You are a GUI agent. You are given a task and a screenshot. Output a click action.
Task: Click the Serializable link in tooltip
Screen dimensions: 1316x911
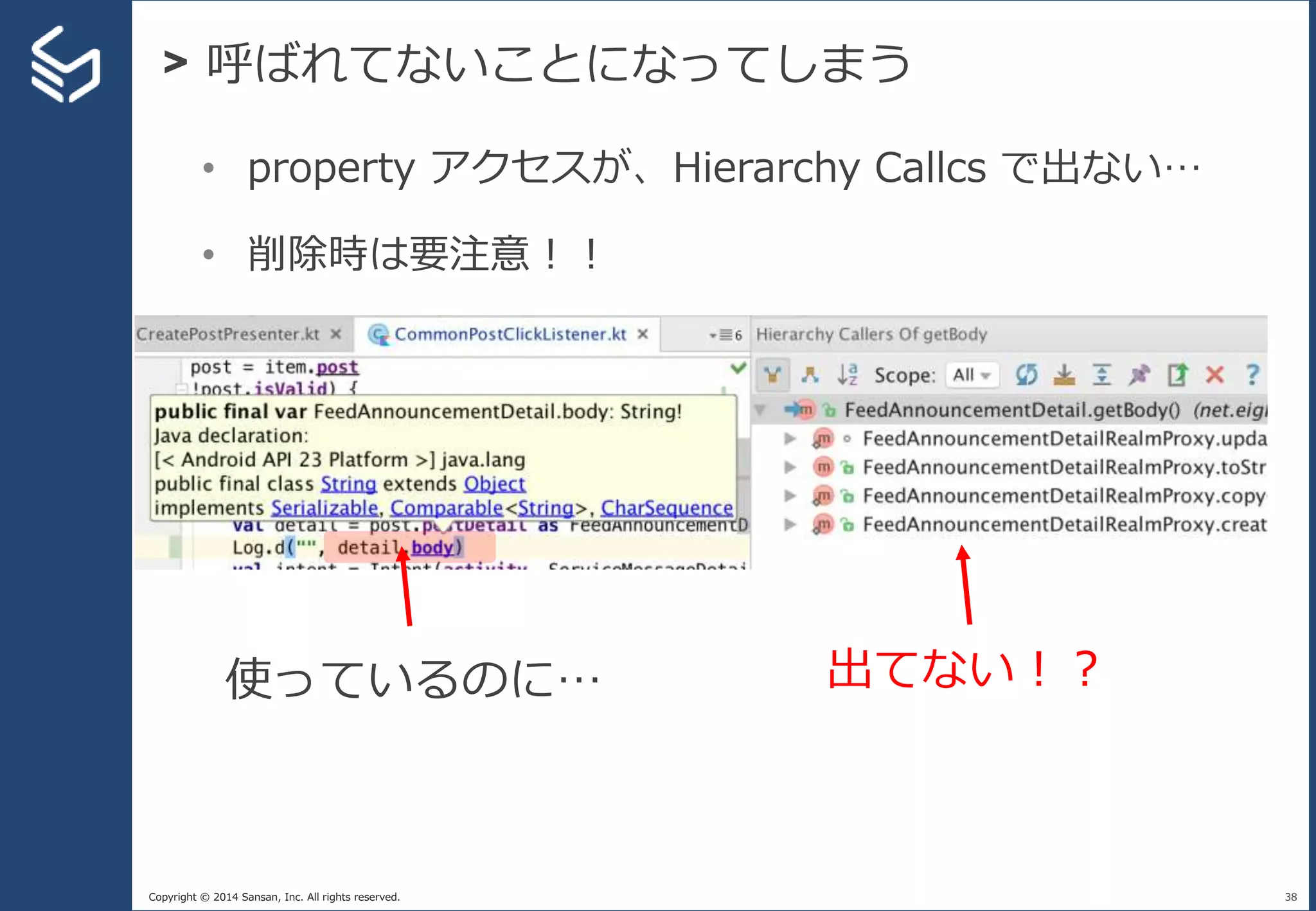tap(324, 508)
